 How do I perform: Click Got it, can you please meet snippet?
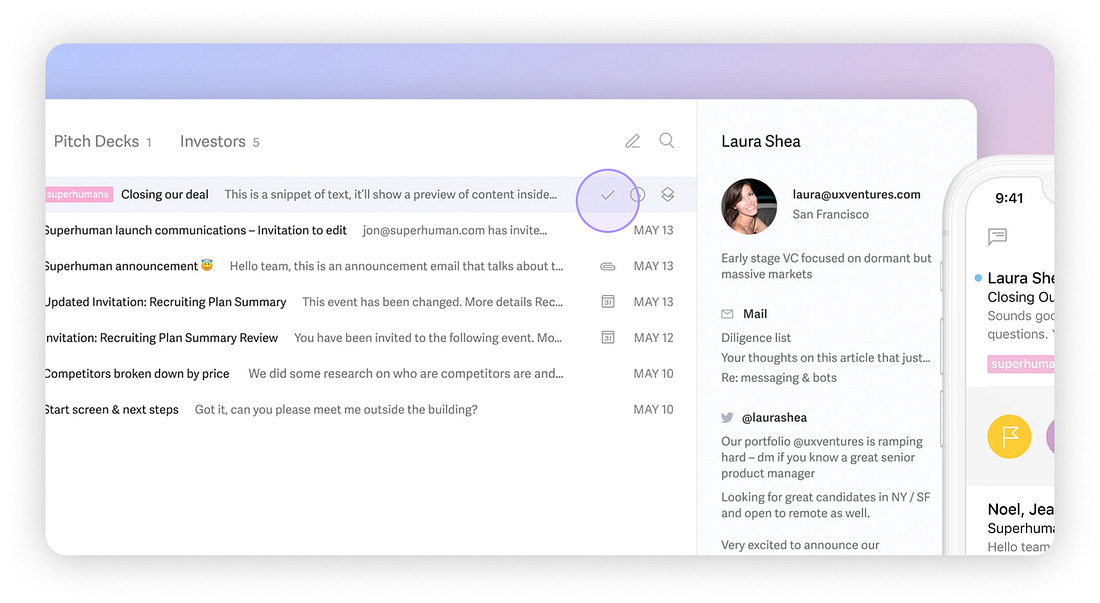click(x=336, y=409)
